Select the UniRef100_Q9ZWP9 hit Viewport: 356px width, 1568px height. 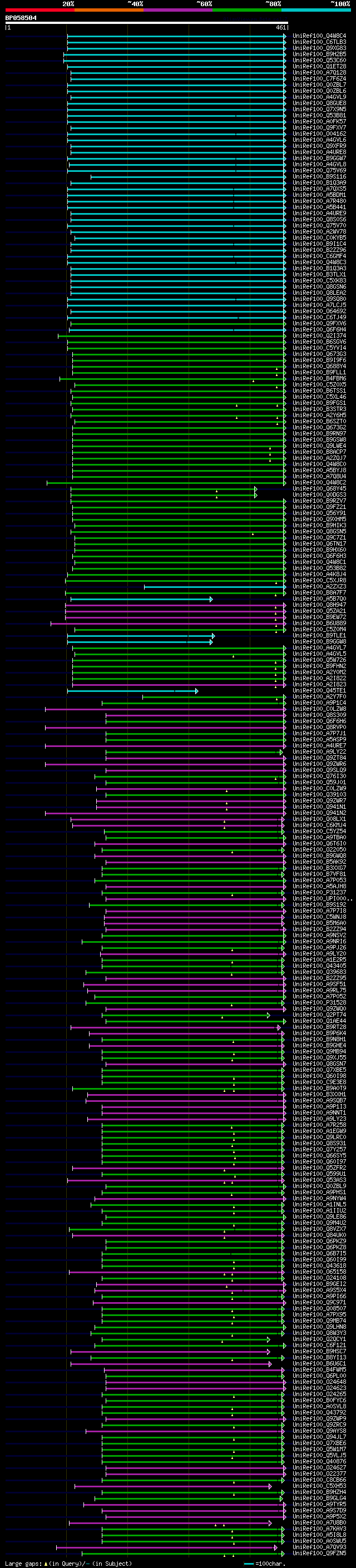pyautogui.click(x=319, y=1418)
